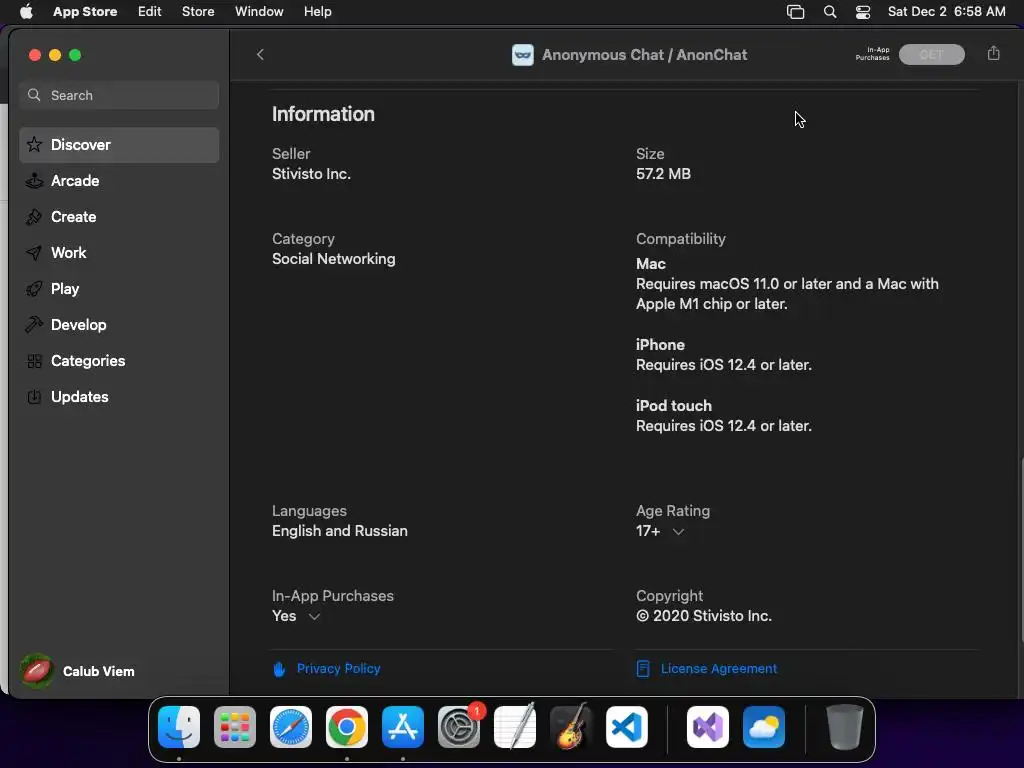Click the Categories grid icon
This screenshot has height=768, width=1024.
point(35,361)
